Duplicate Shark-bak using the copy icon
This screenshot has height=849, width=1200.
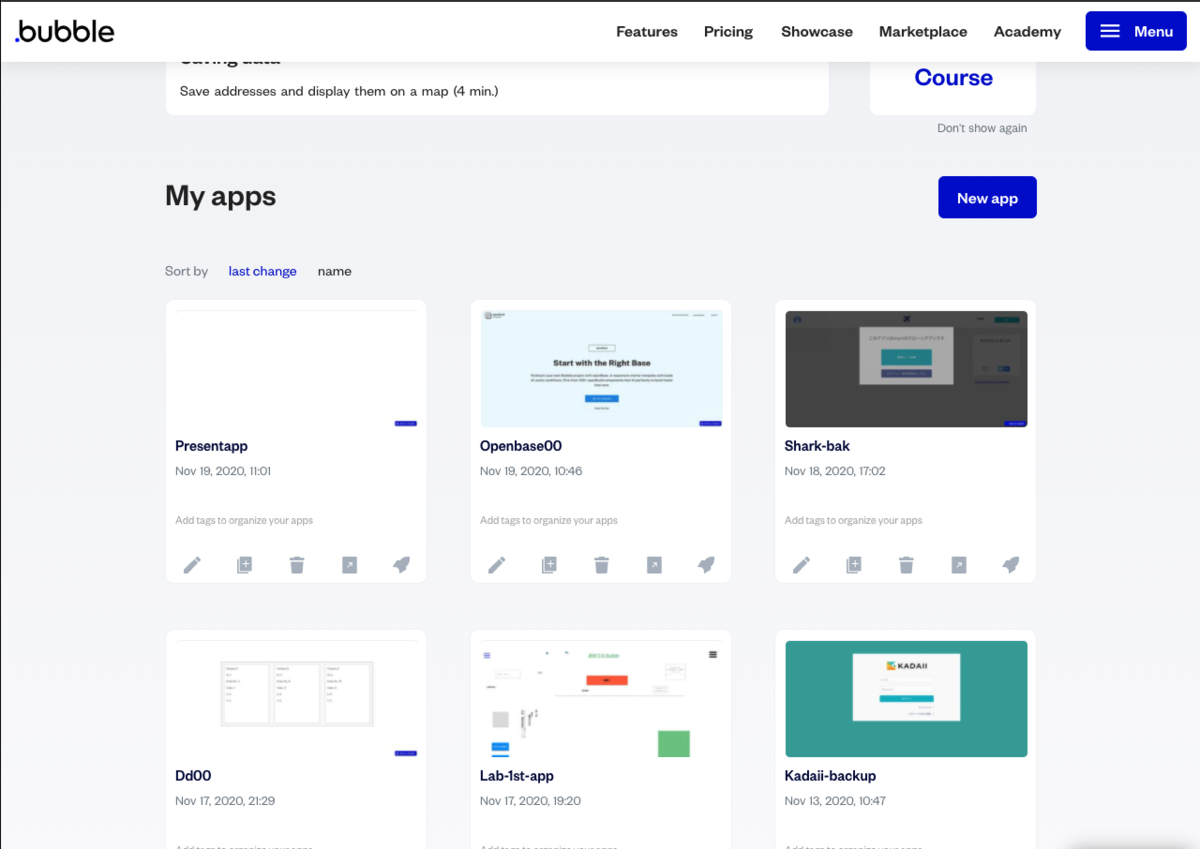point(853,565)
